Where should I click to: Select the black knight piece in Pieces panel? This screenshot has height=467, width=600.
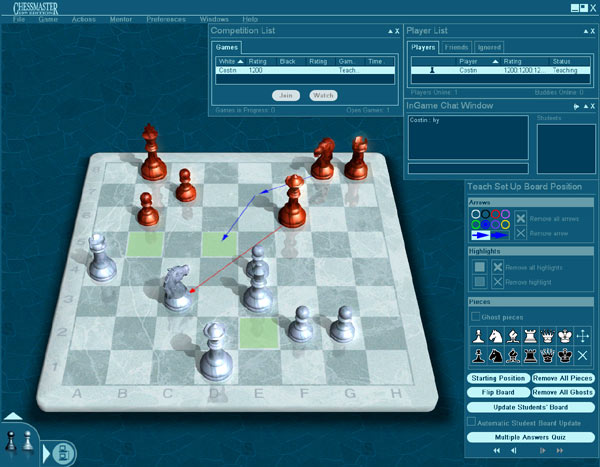496,356
